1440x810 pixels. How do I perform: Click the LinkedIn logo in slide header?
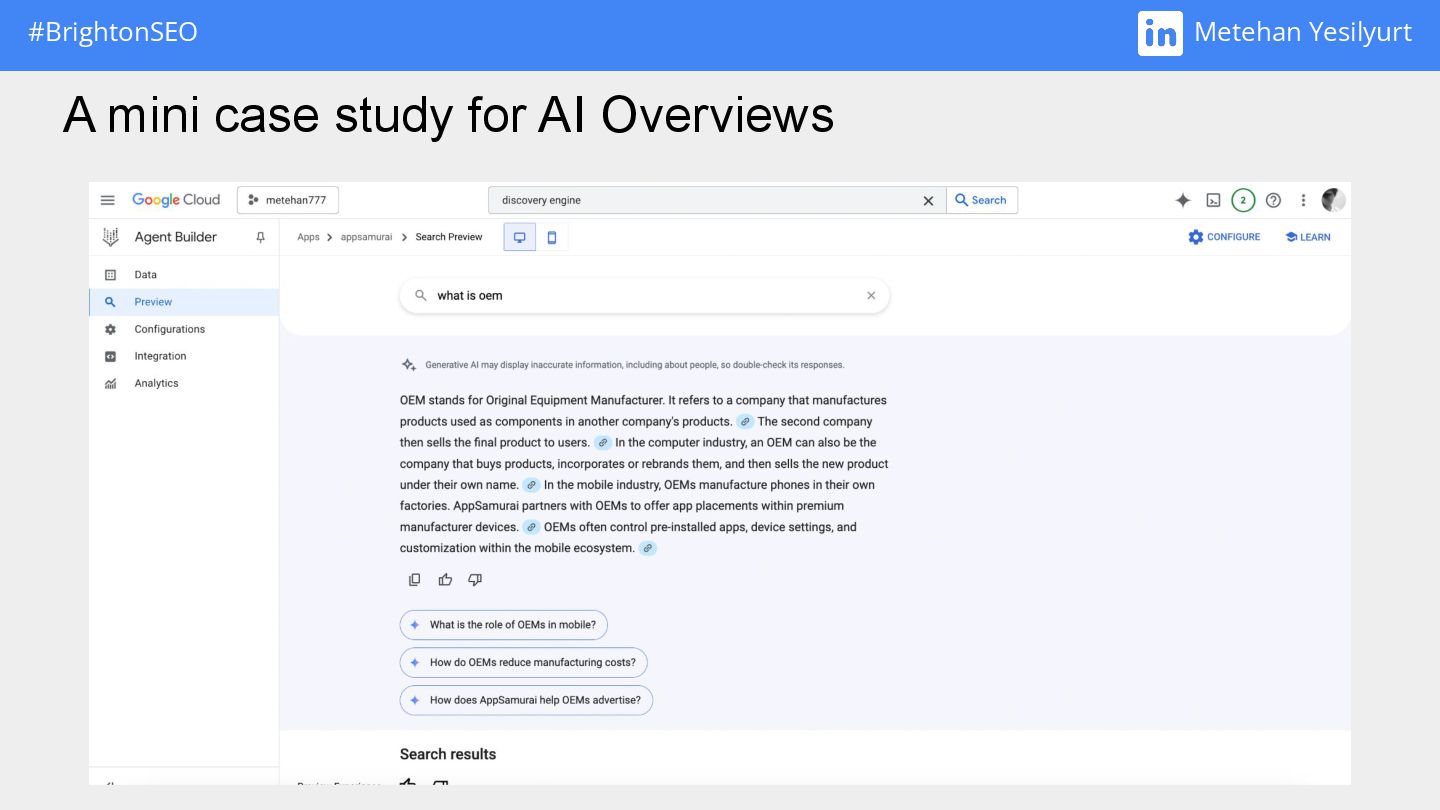click(x=1160, y=33)
